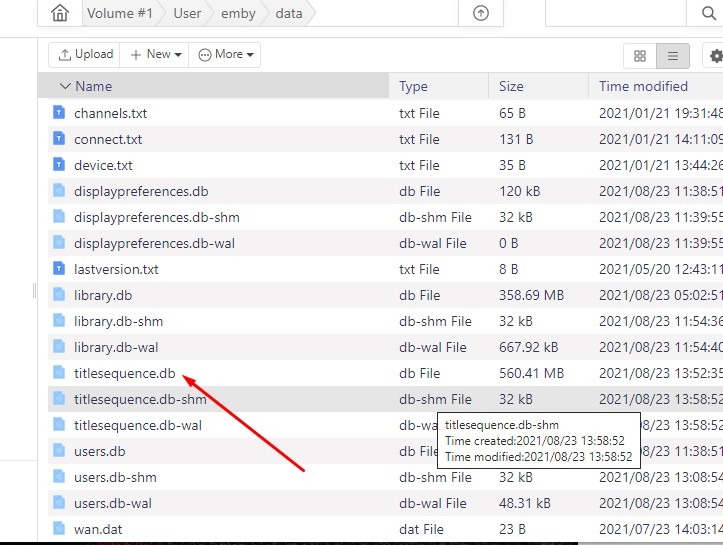Click the 560.41 MB size cell
Screen dimensions: 723x545
point(531,373)
